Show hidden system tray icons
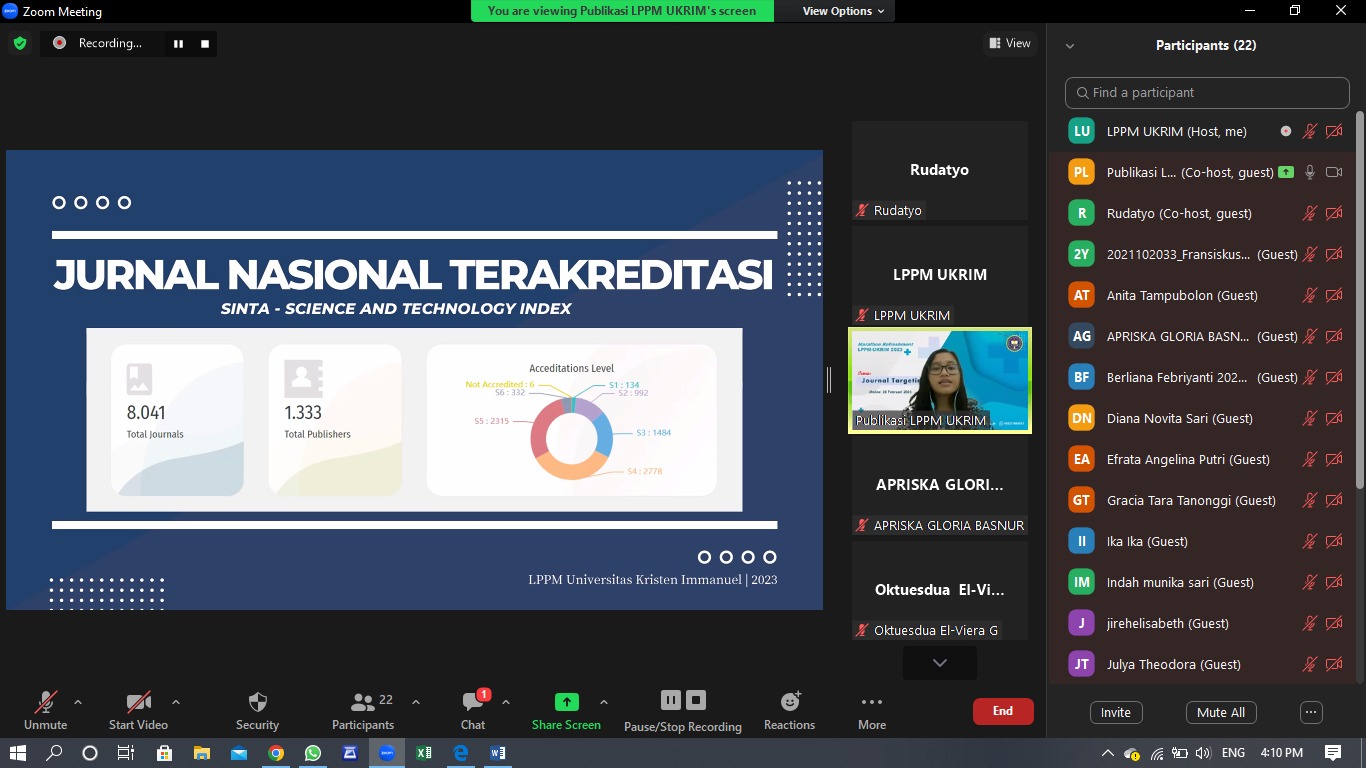This screenshot has width=1366, height=768. [x=1107, y=753]
